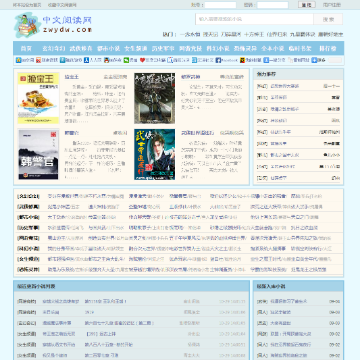Image resolution: width=360 pixels, height=360 pixels.
Task: Open the 网游竞技 category
Action: [190, 49]
